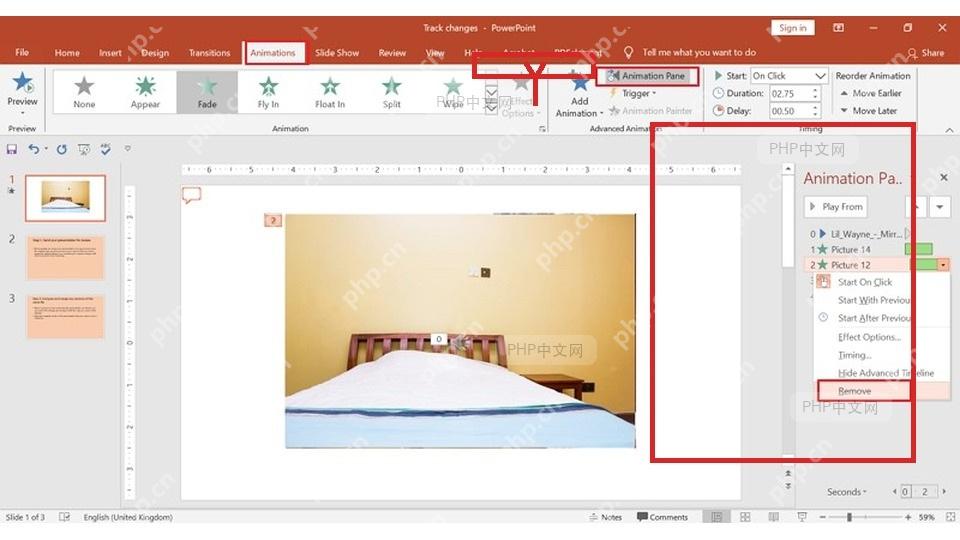This screenshot has height=540, width=960.
Task: Click the Move Later reorder button
Action: click(868, 111)
